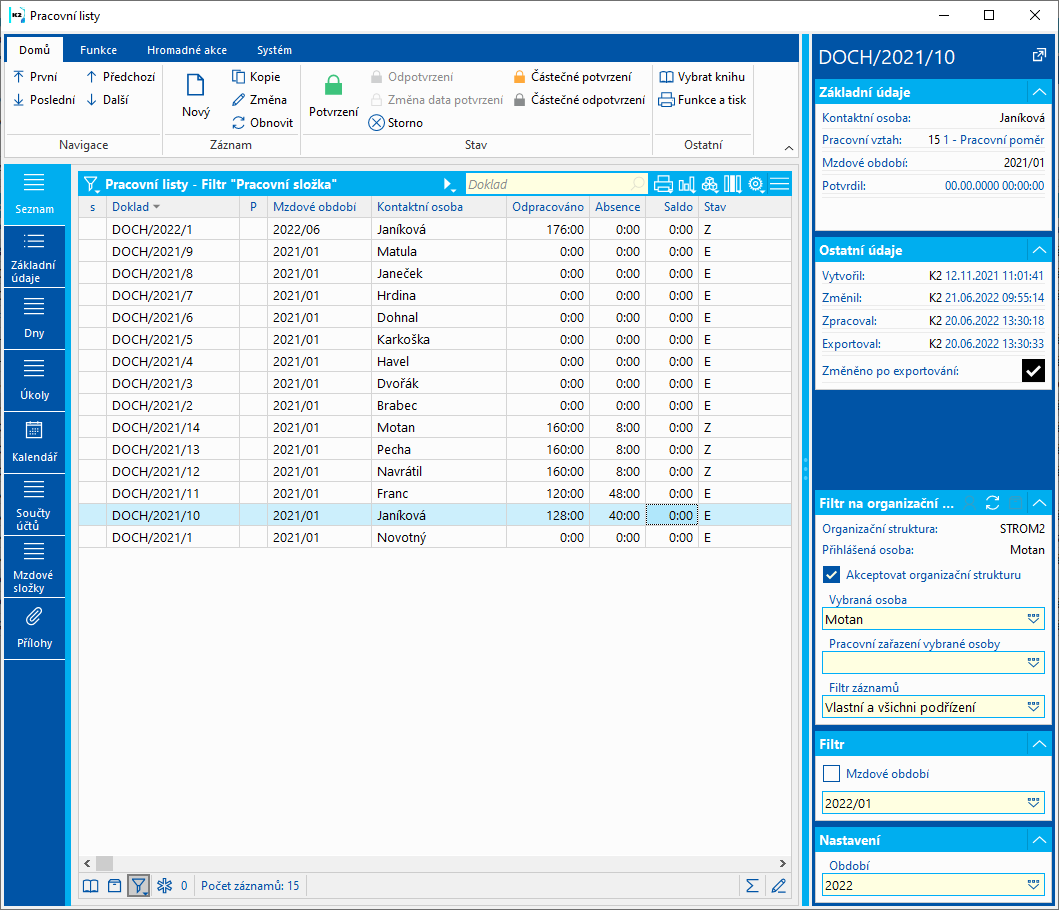Click the Storno cancel icon
This screenshot has height=910, width=1059.
coord(376,123)
